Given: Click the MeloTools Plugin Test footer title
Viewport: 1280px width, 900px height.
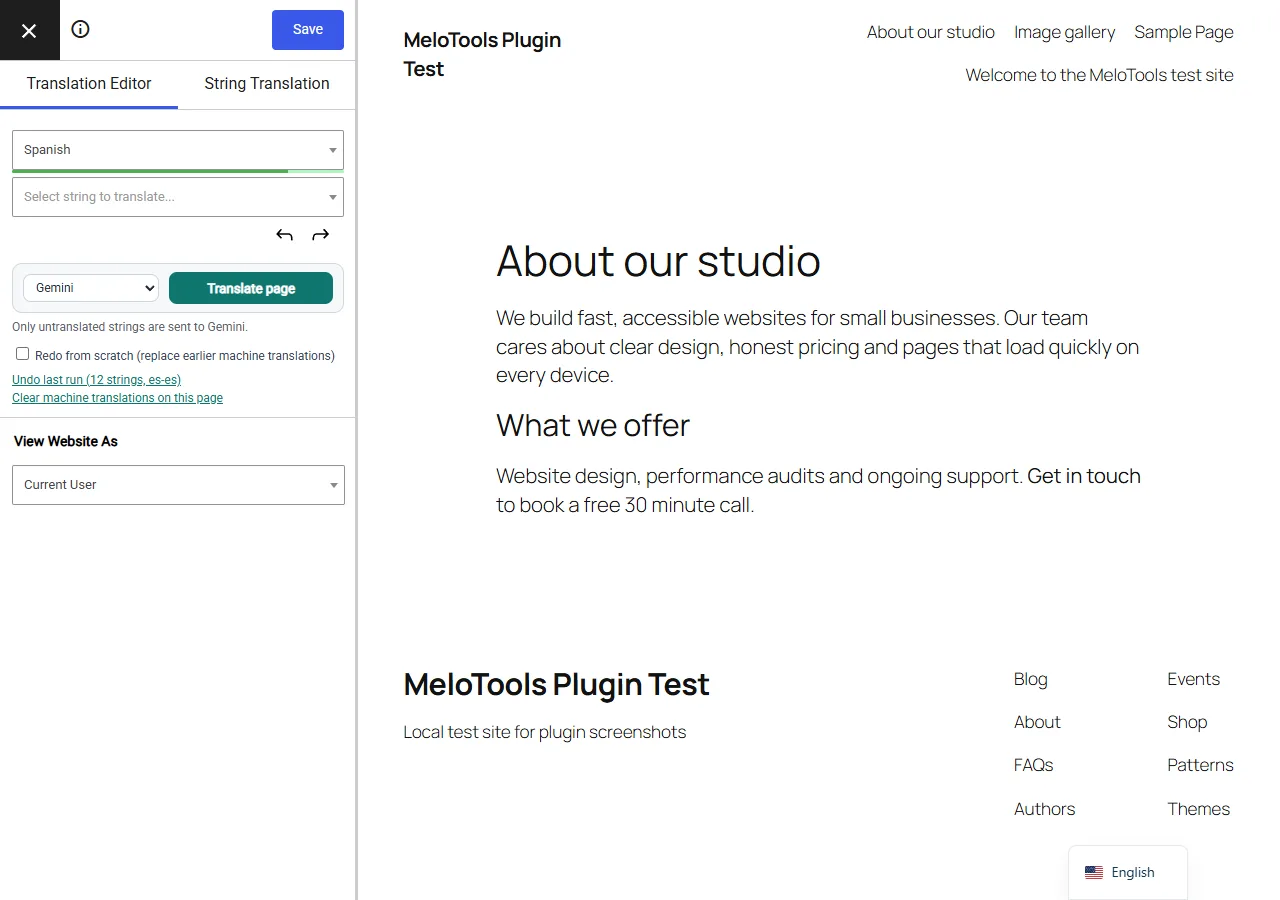Looking at the screenshot, I should coord(556,685).
